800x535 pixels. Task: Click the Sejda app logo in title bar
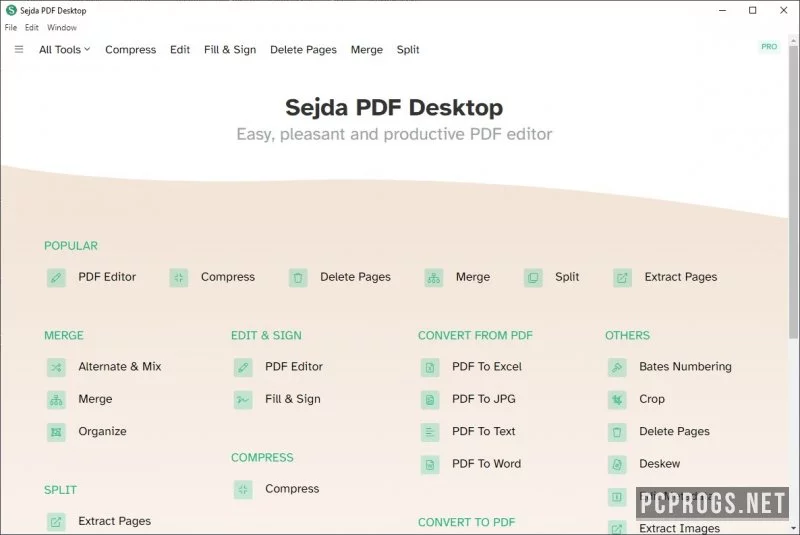click(x=11, y=10)
